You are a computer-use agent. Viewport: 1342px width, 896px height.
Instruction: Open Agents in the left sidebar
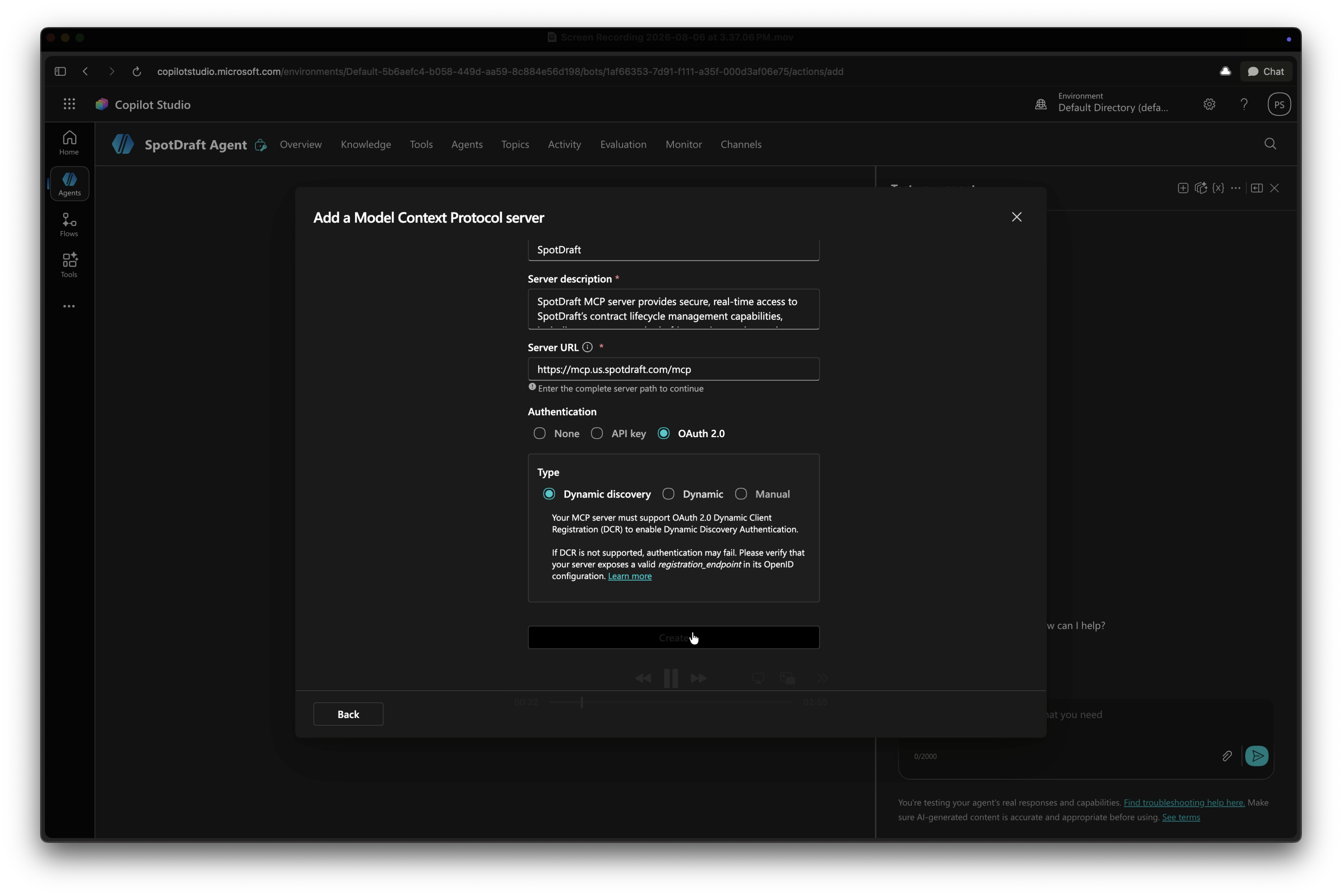coord(69,184)
